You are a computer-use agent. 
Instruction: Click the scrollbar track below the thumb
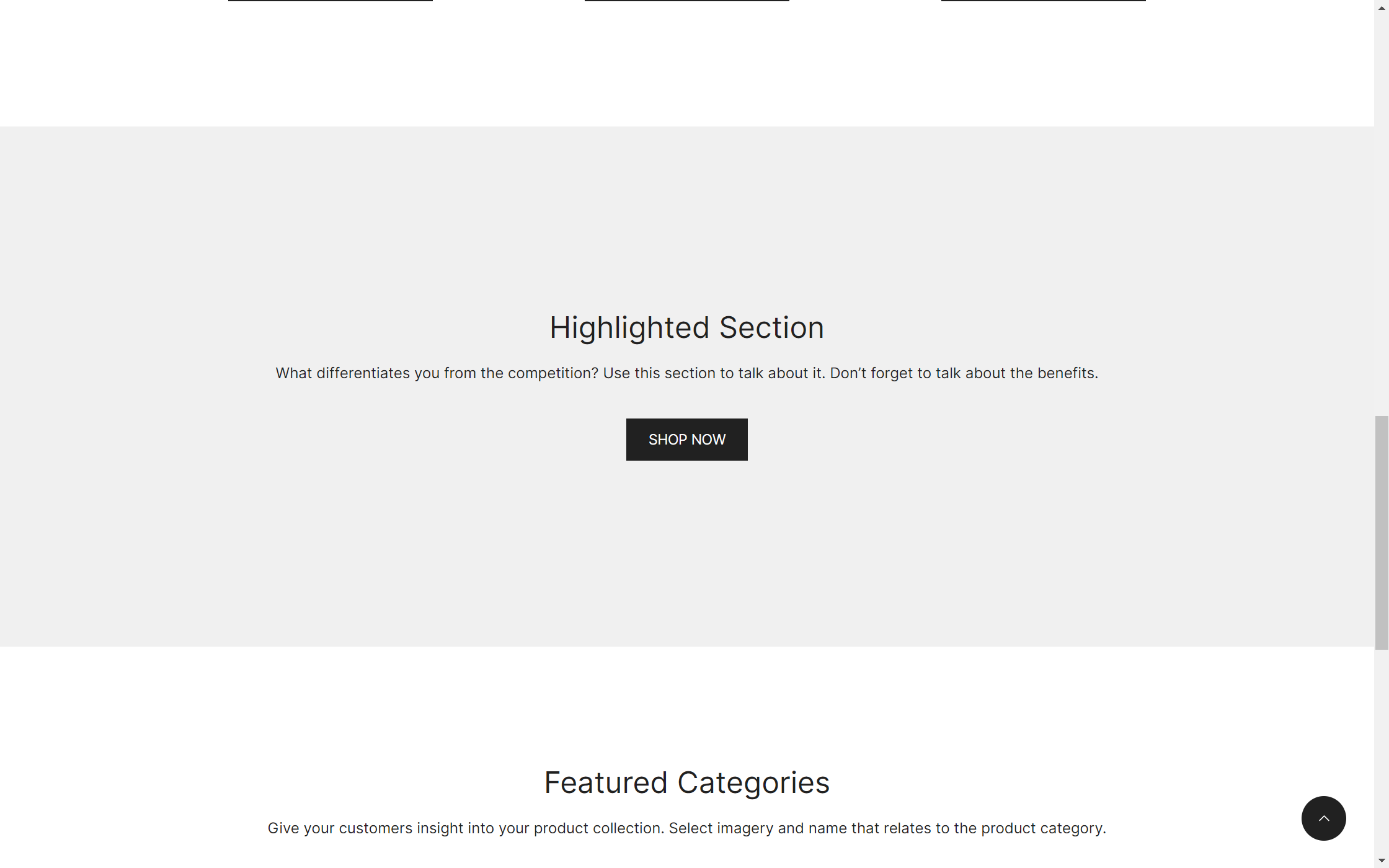tap(1382, 744)
